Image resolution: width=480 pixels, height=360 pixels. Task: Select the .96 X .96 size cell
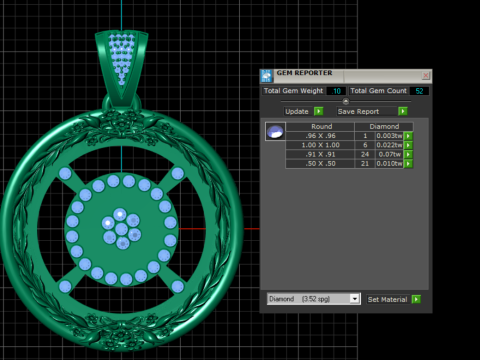click(x=320, y=136)
